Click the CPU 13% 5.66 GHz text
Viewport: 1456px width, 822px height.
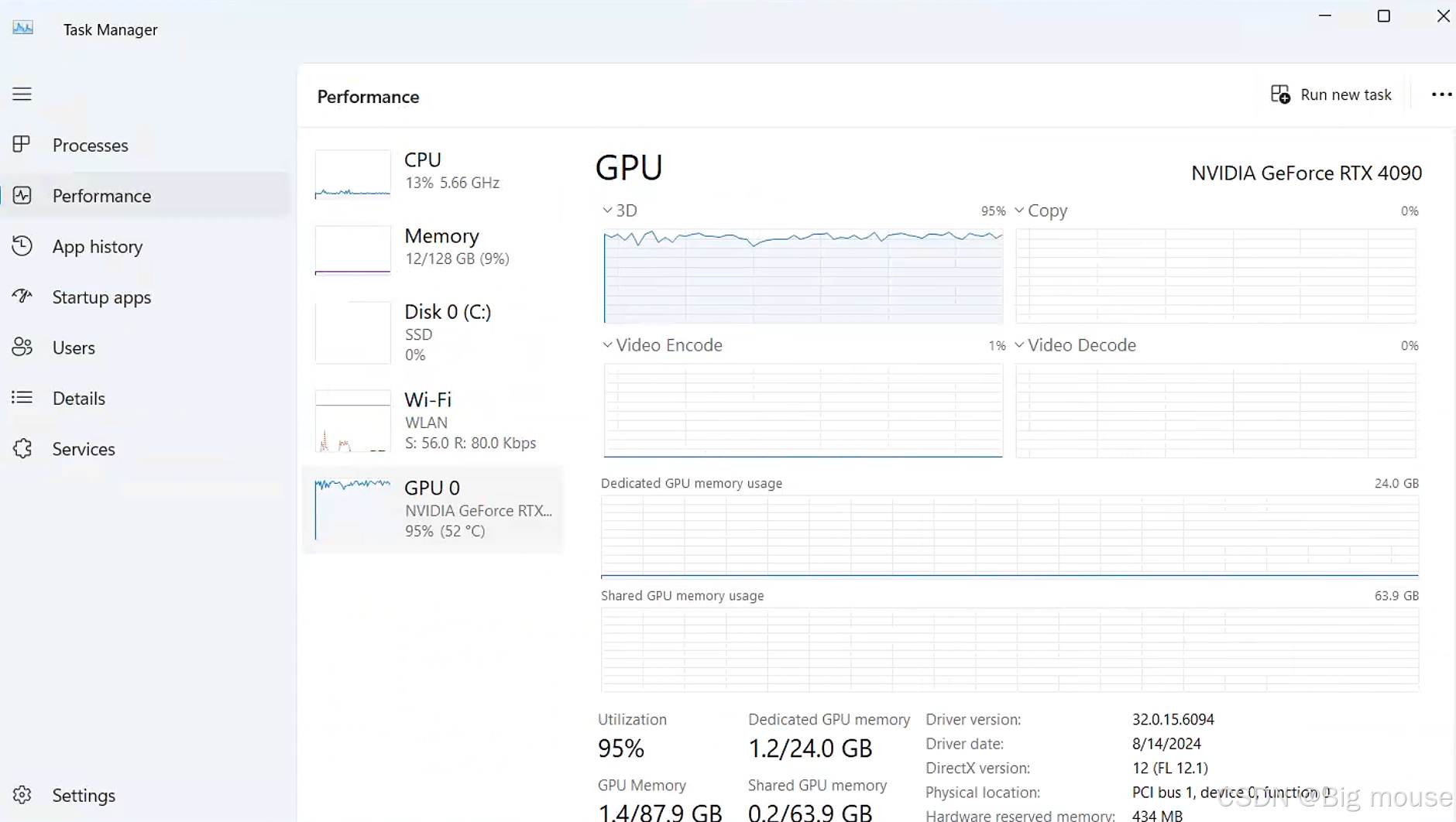point(452,183)
